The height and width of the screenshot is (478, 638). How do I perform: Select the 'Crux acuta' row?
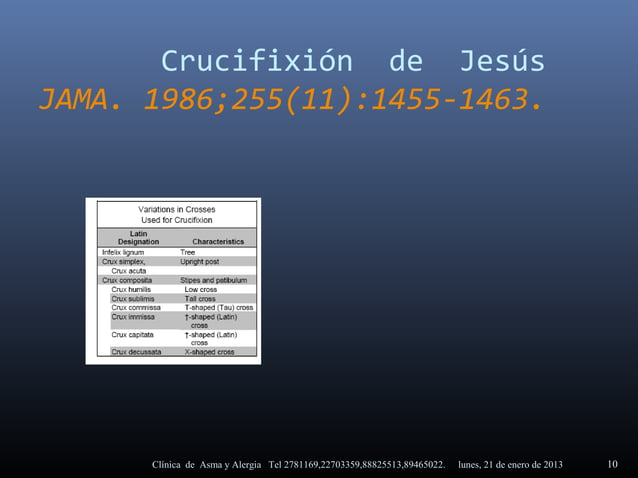tap(129, 271)
